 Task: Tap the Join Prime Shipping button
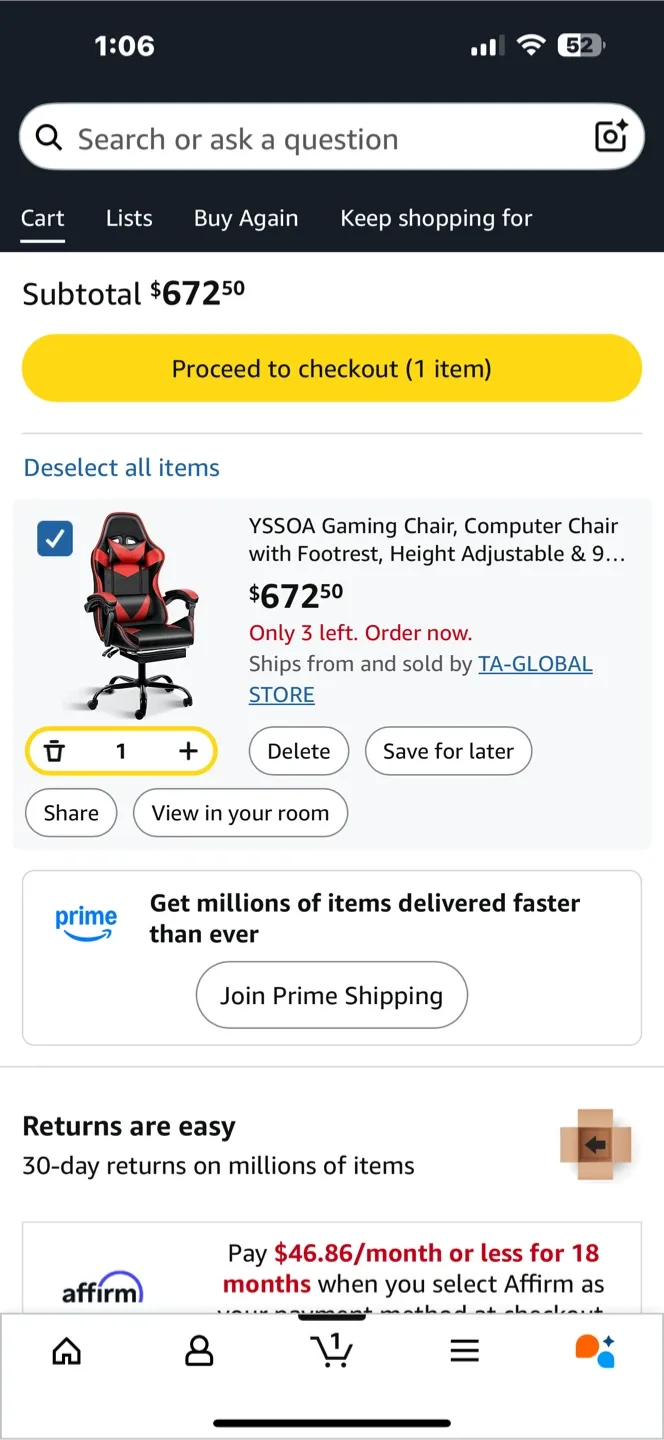click(331, 995)
